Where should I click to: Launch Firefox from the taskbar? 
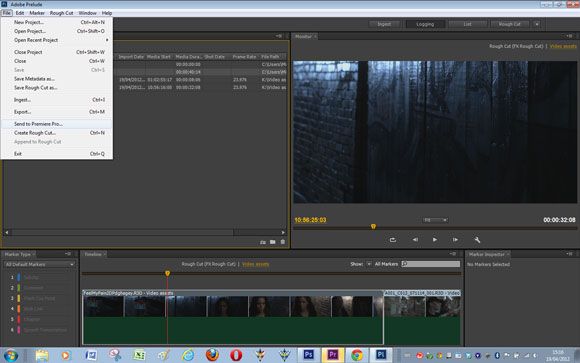212,355
